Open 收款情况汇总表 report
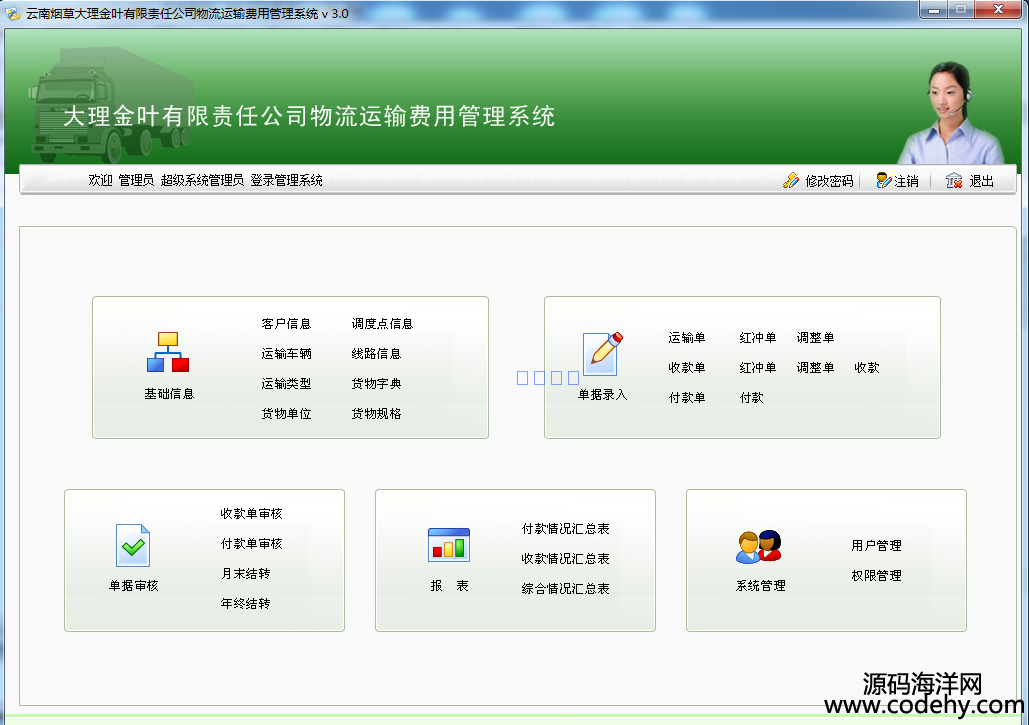This screenshot has width=1029, height=725. pos(565,559)
